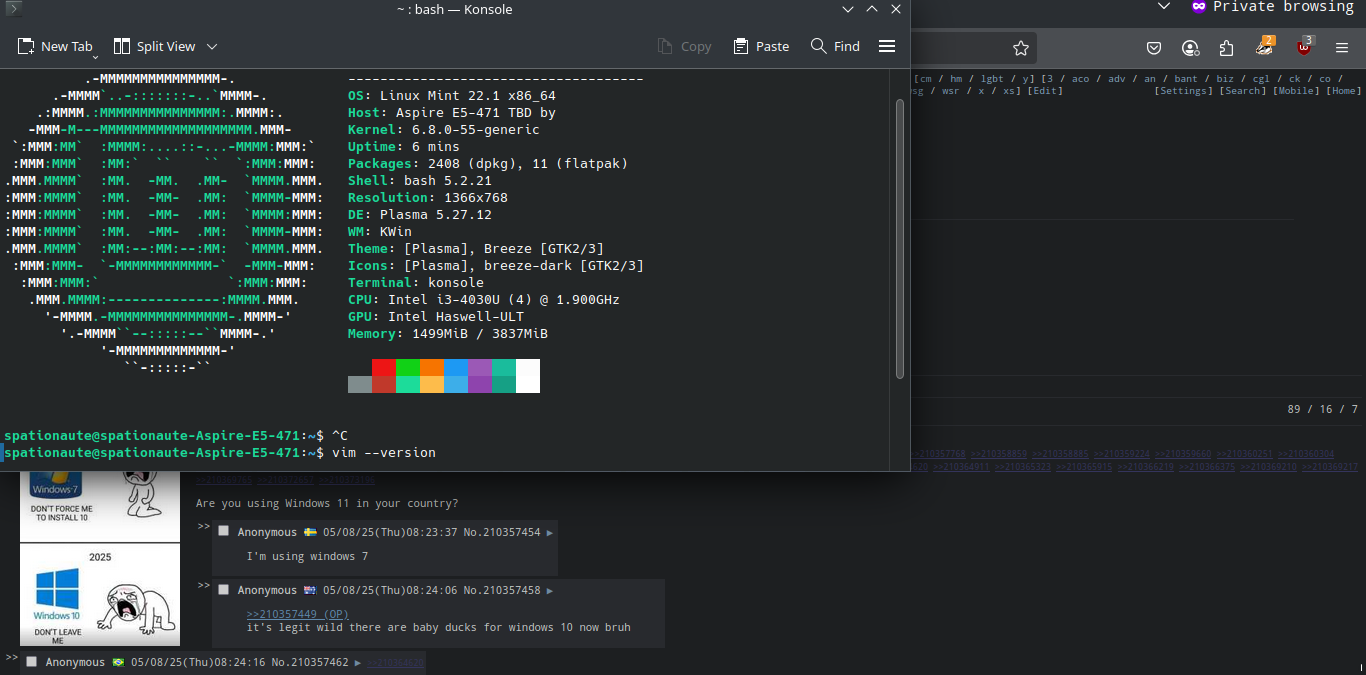Open Find in Konsole toolbar
The height and width of the screenshot is (675, 1366).
pyautogui.click(x=835, y=46)
